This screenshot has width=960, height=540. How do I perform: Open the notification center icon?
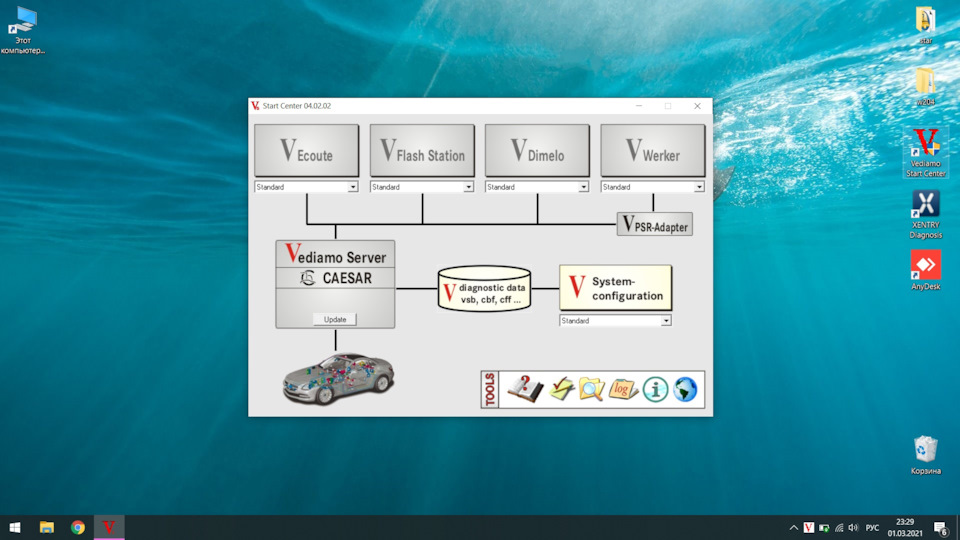coord(941,528)
